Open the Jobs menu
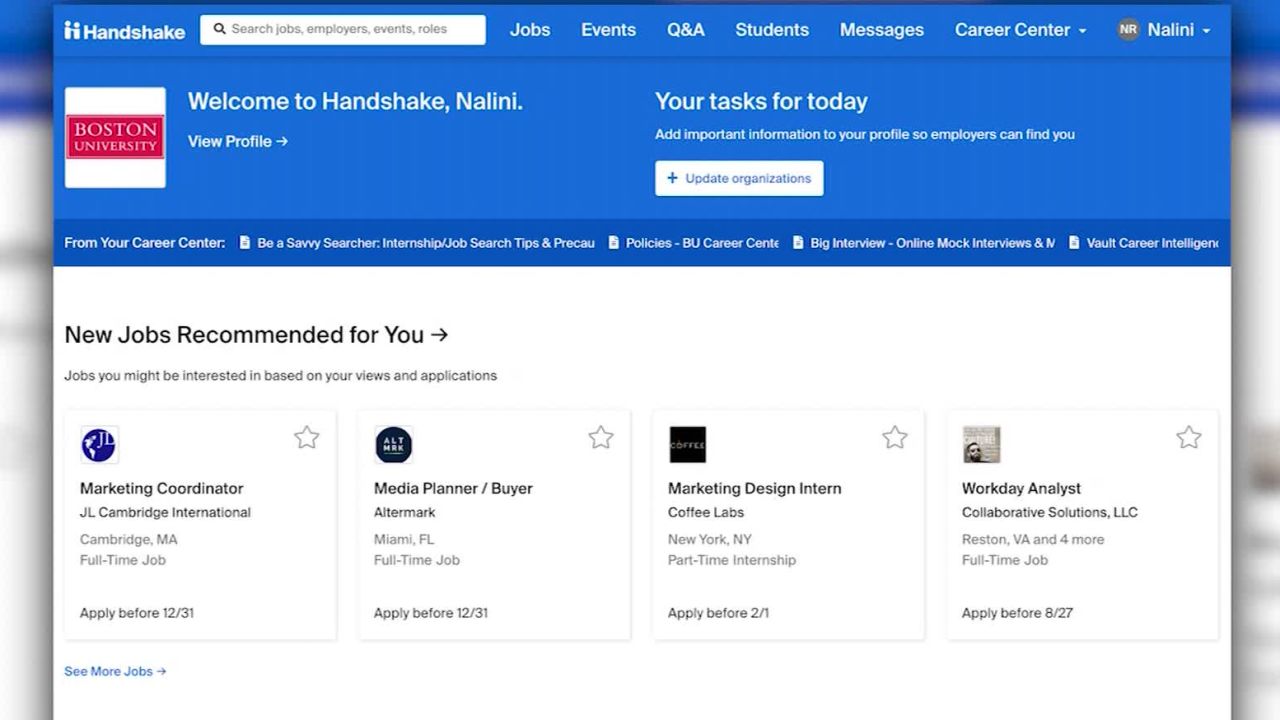 pyautogui.click(x=530, y=30)
